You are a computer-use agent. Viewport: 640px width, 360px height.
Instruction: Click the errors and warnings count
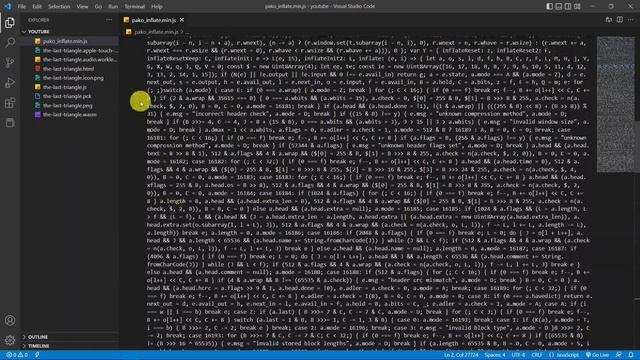point(17,355)
